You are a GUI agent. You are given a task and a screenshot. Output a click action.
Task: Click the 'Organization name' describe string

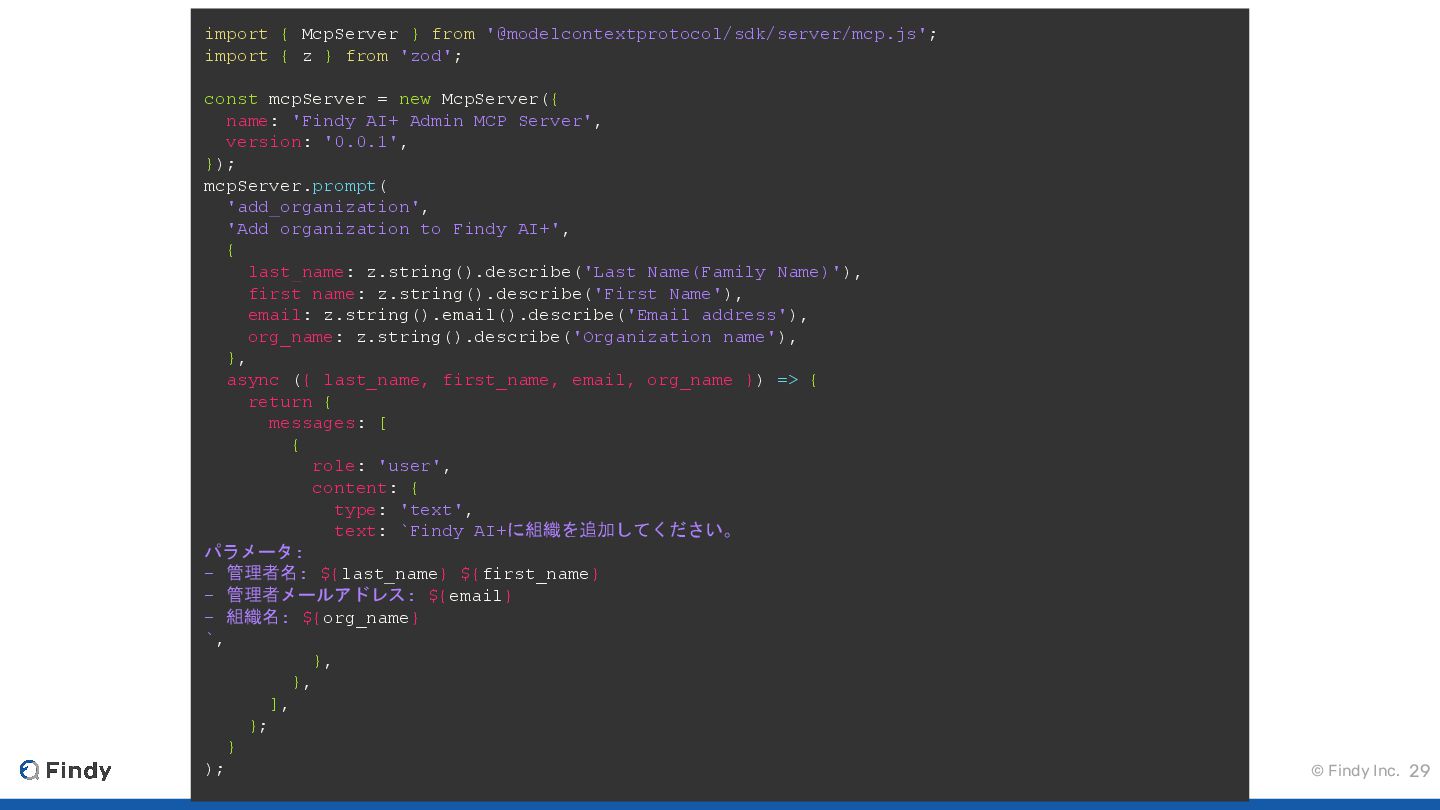click(x=675, y=337)
